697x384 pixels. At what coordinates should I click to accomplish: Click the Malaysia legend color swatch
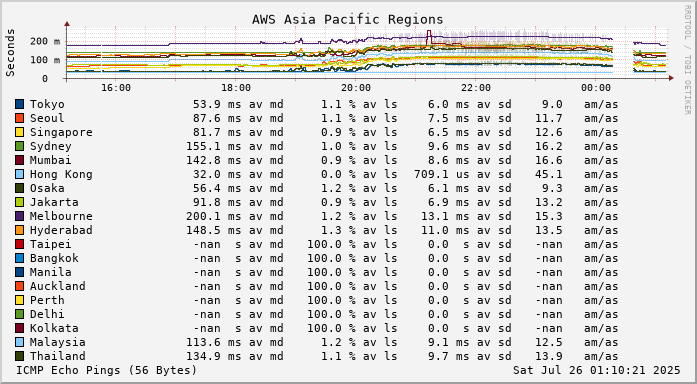pyautogui.click(x=20, y=342)
